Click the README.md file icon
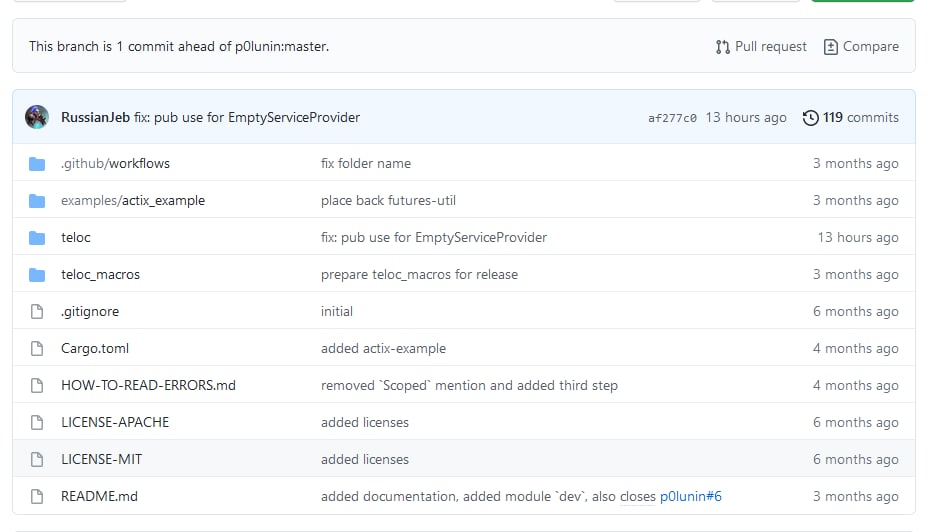This screenshot has width=933, height=532. [37, 496]
